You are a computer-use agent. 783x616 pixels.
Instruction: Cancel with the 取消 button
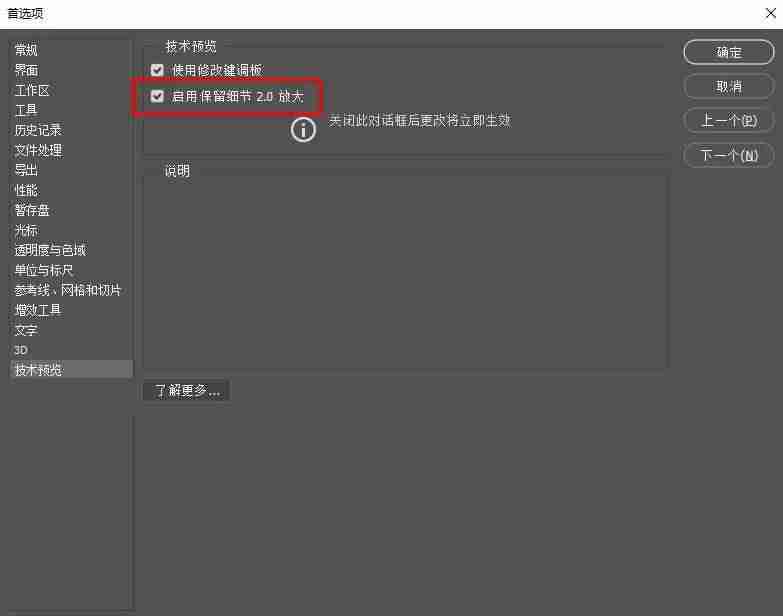(x=729, y=87)
